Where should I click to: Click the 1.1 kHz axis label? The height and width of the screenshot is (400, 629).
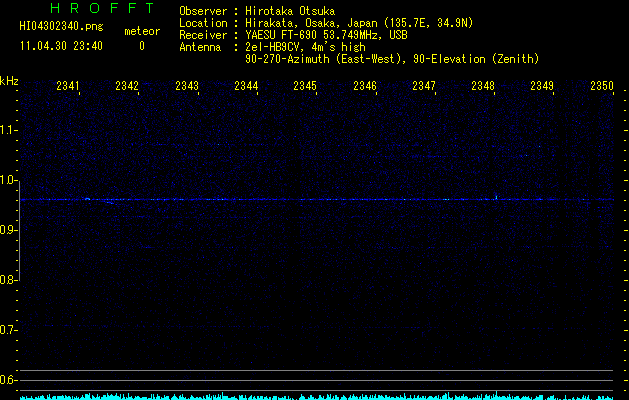pos(9,130)
